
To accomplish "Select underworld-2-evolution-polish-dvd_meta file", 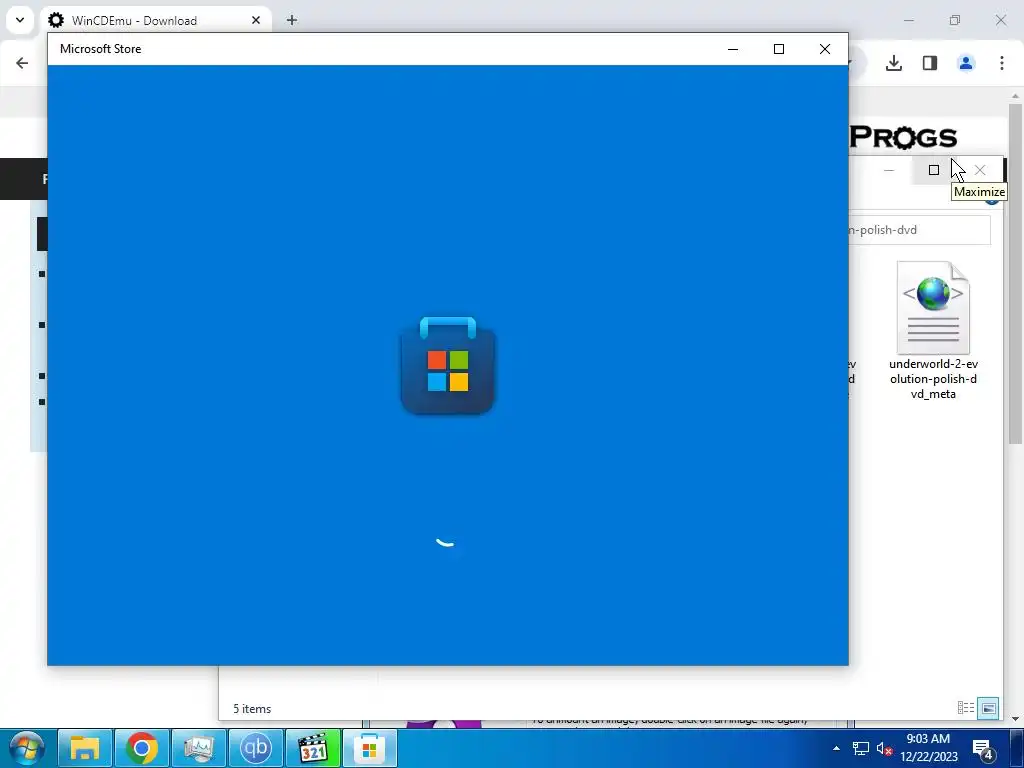I will point(933,330).
